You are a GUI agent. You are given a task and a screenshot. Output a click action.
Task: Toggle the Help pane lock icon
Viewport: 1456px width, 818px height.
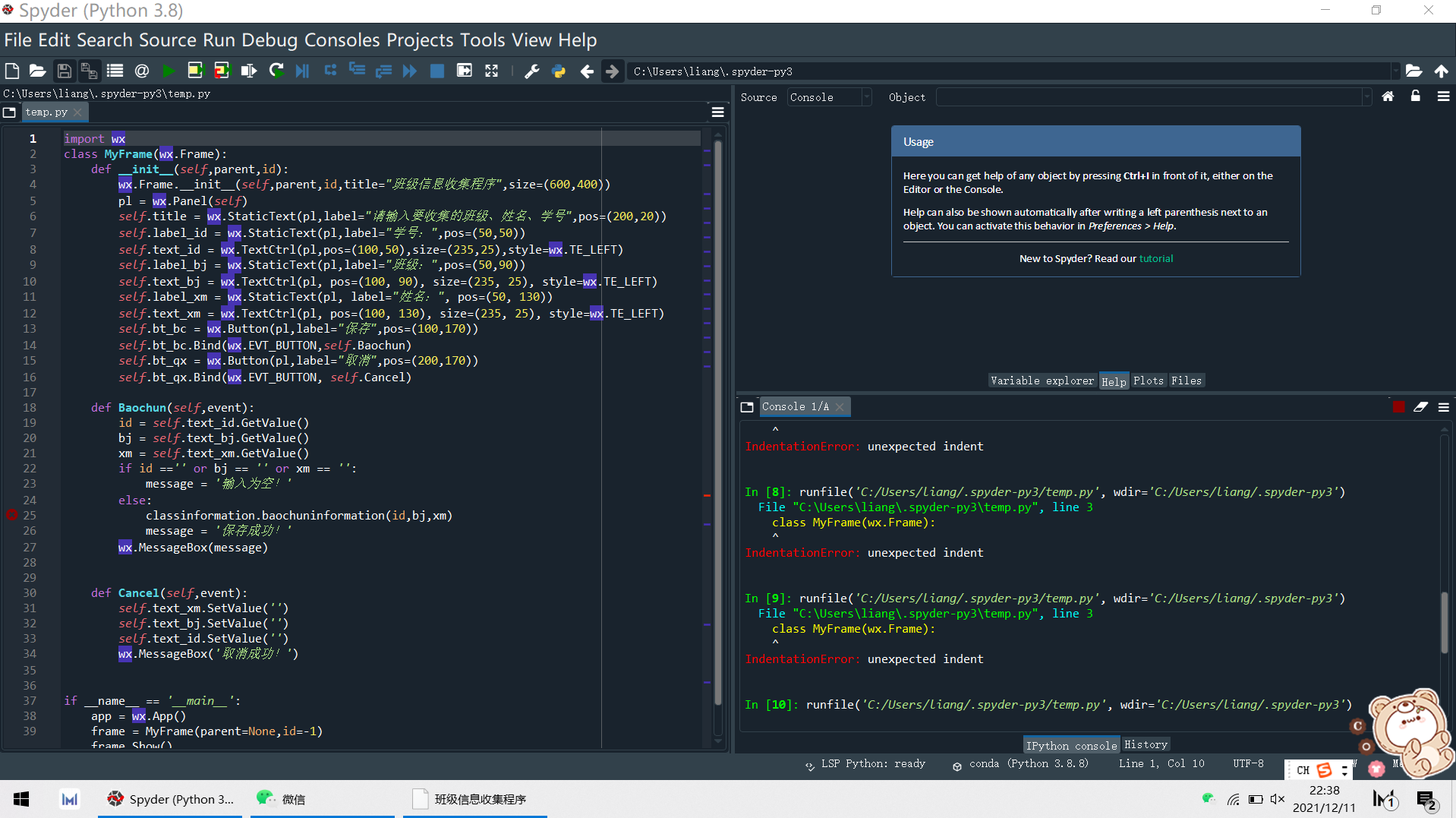[x=1415, y=96]
